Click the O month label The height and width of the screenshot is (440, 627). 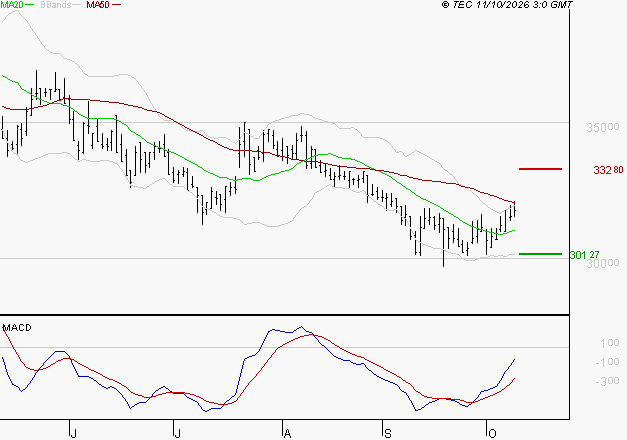(x=492, y=433)
